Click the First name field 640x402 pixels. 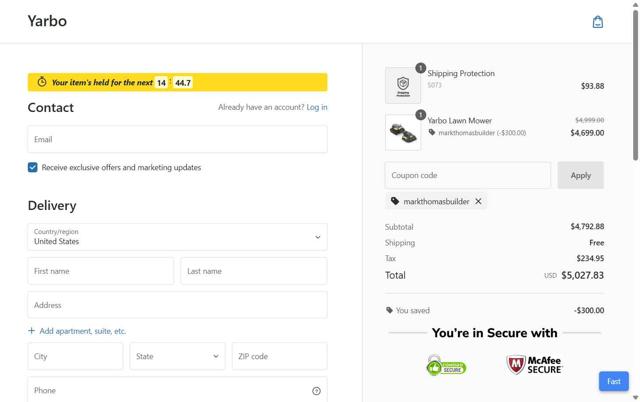pyautogui.click(x=101, y=271)
